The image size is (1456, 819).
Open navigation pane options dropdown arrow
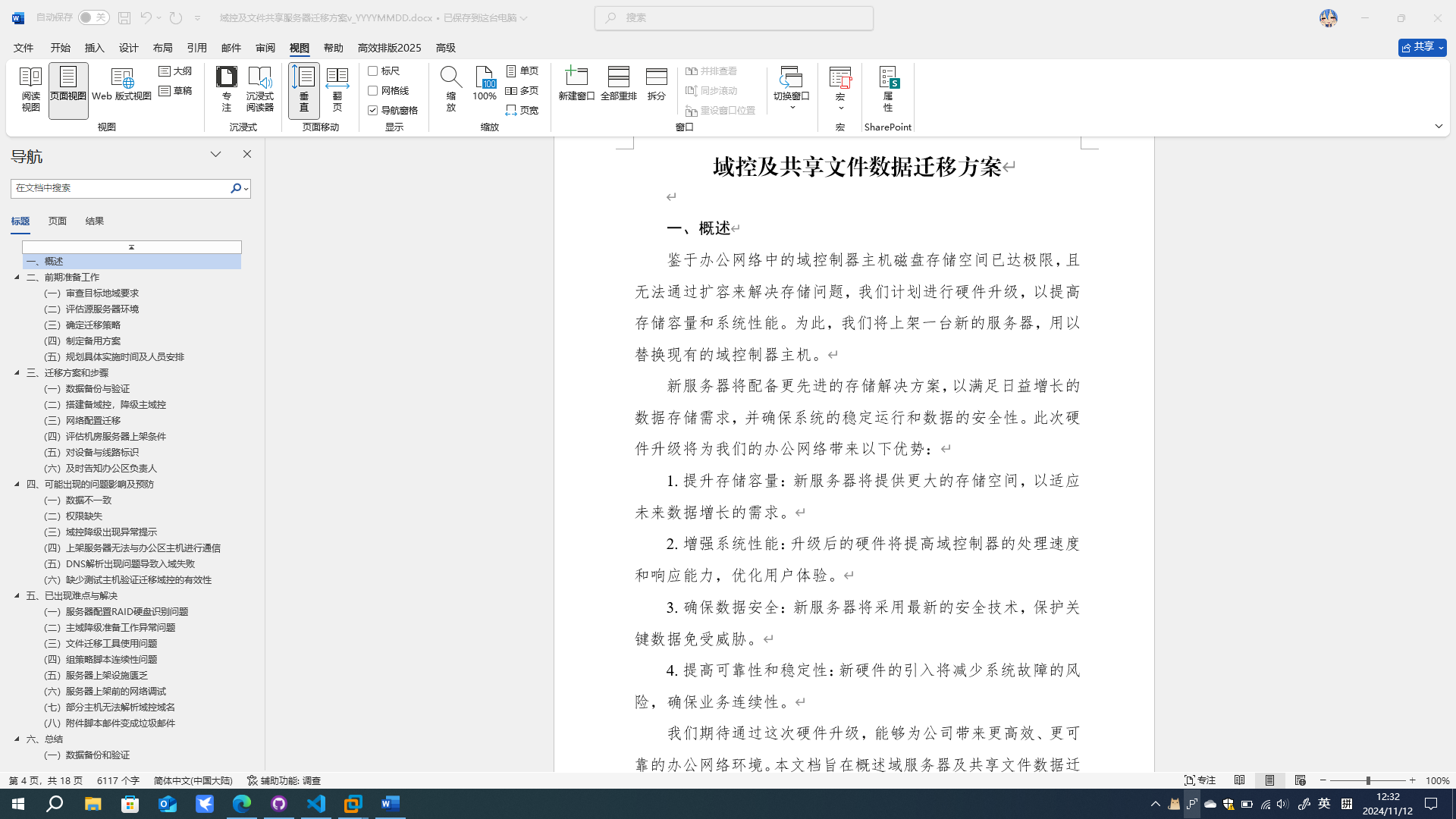tap(215, 154)
